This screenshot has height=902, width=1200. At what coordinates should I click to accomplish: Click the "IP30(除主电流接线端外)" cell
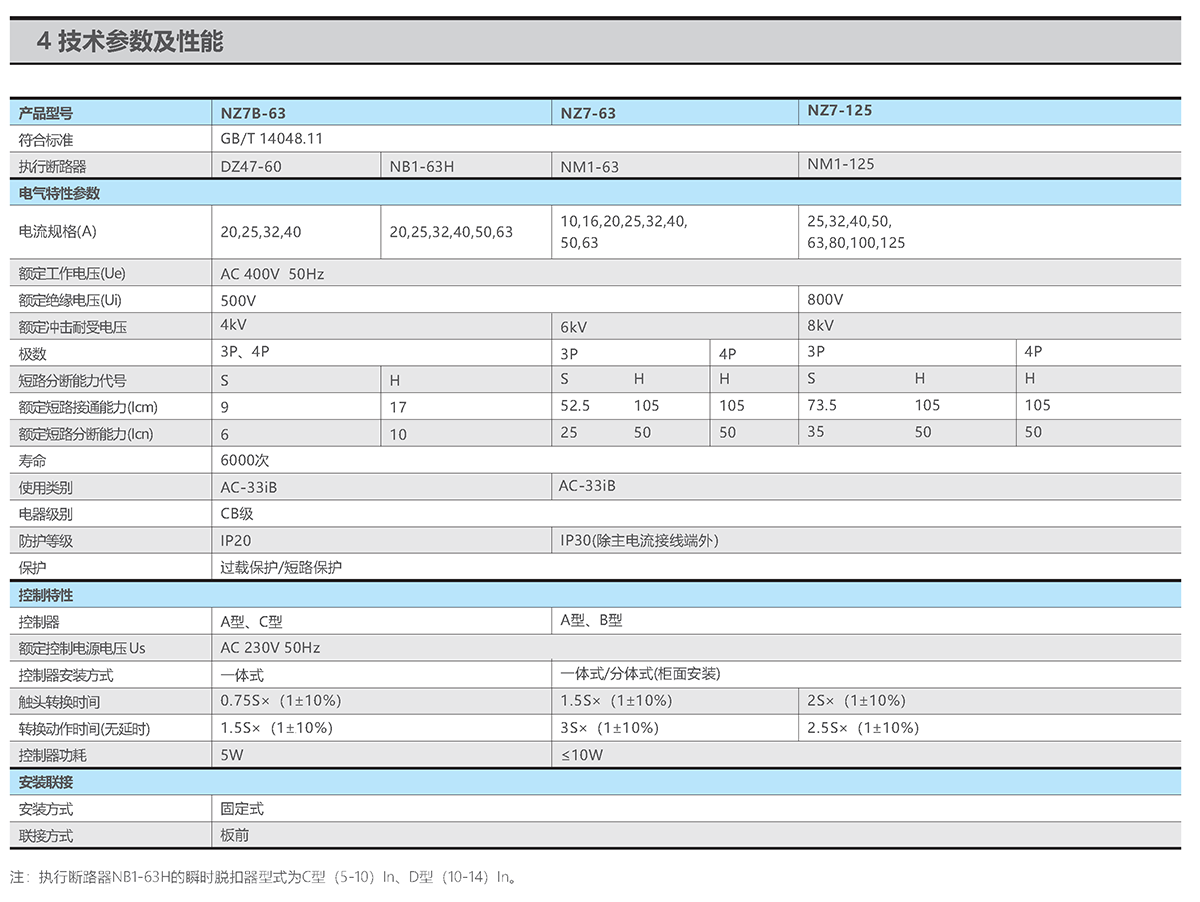(x=639, y=541)
